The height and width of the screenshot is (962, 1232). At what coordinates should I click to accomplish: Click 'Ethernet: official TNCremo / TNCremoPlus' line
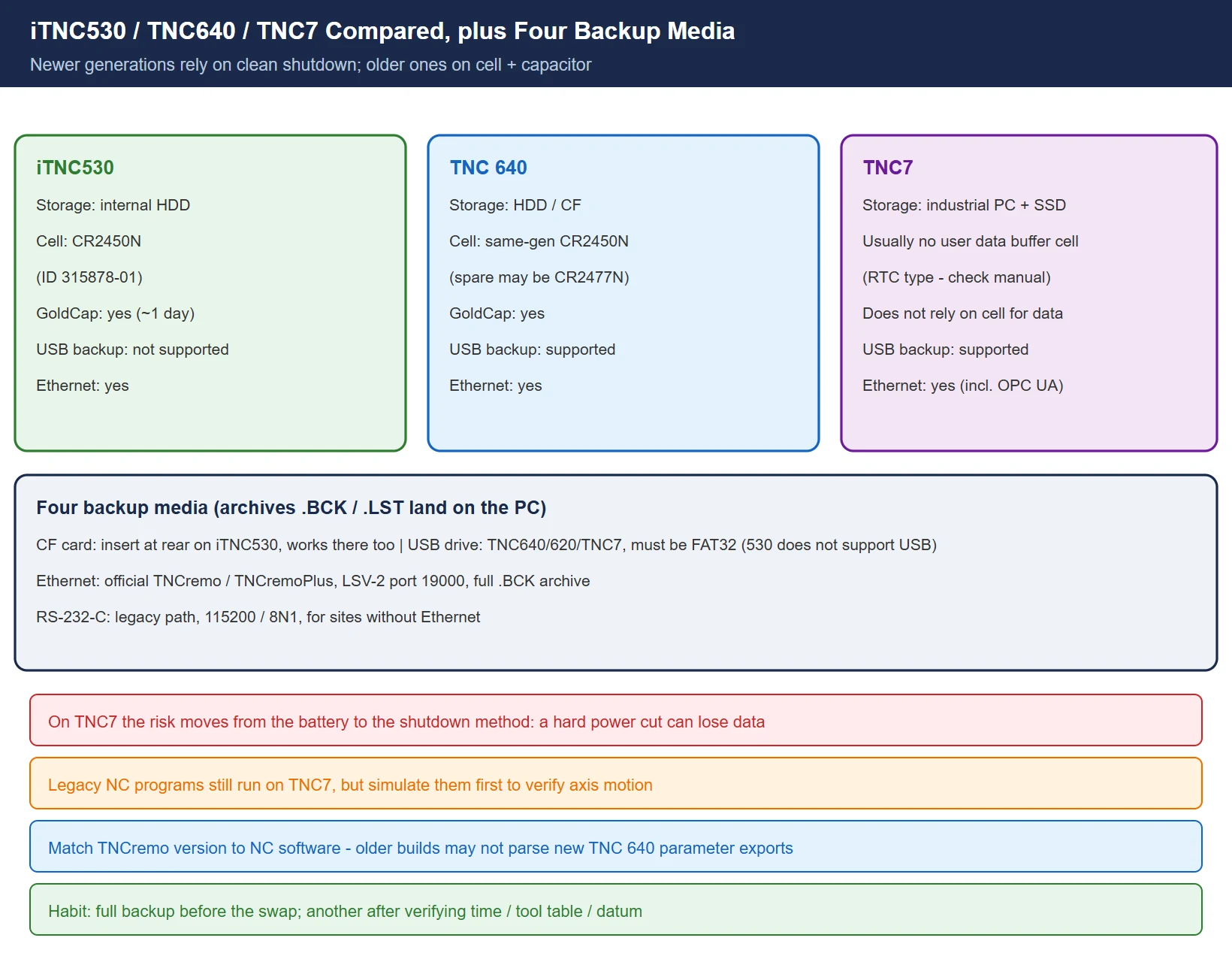click(x=313, y=581)
